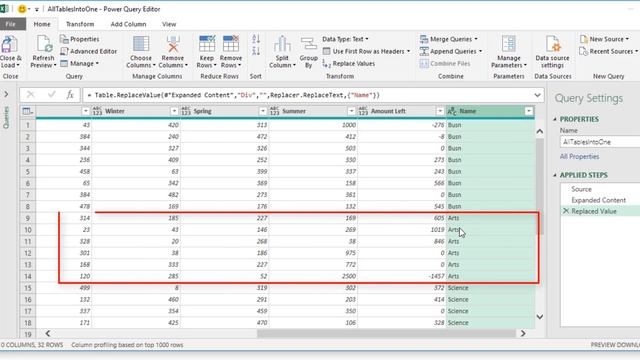Click the Group By icon
Viewport: 640px width, 360px height.
click(309, 44)
